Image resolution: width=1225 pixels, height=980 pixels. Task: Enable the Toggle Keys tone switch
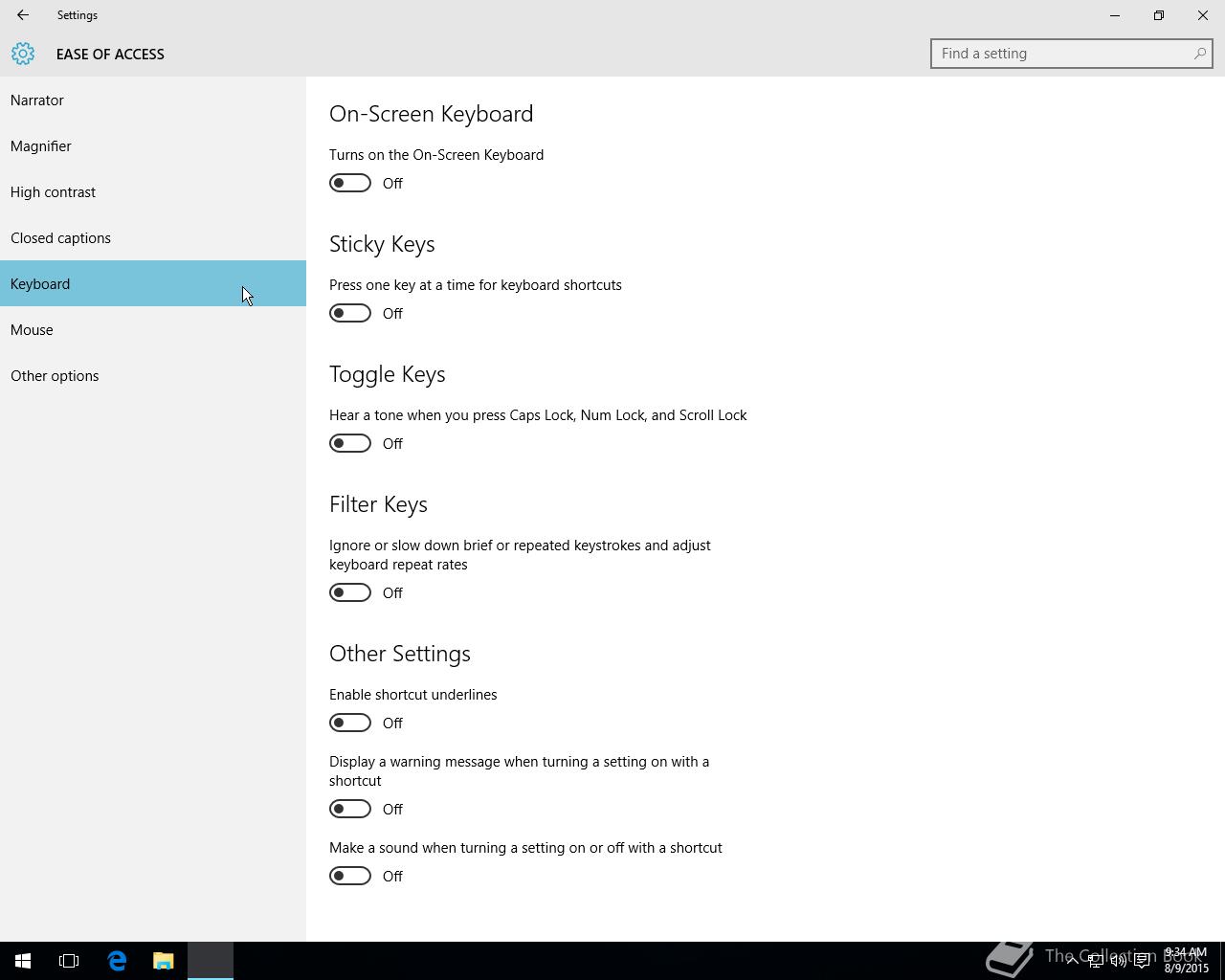[x=350, y=443]
